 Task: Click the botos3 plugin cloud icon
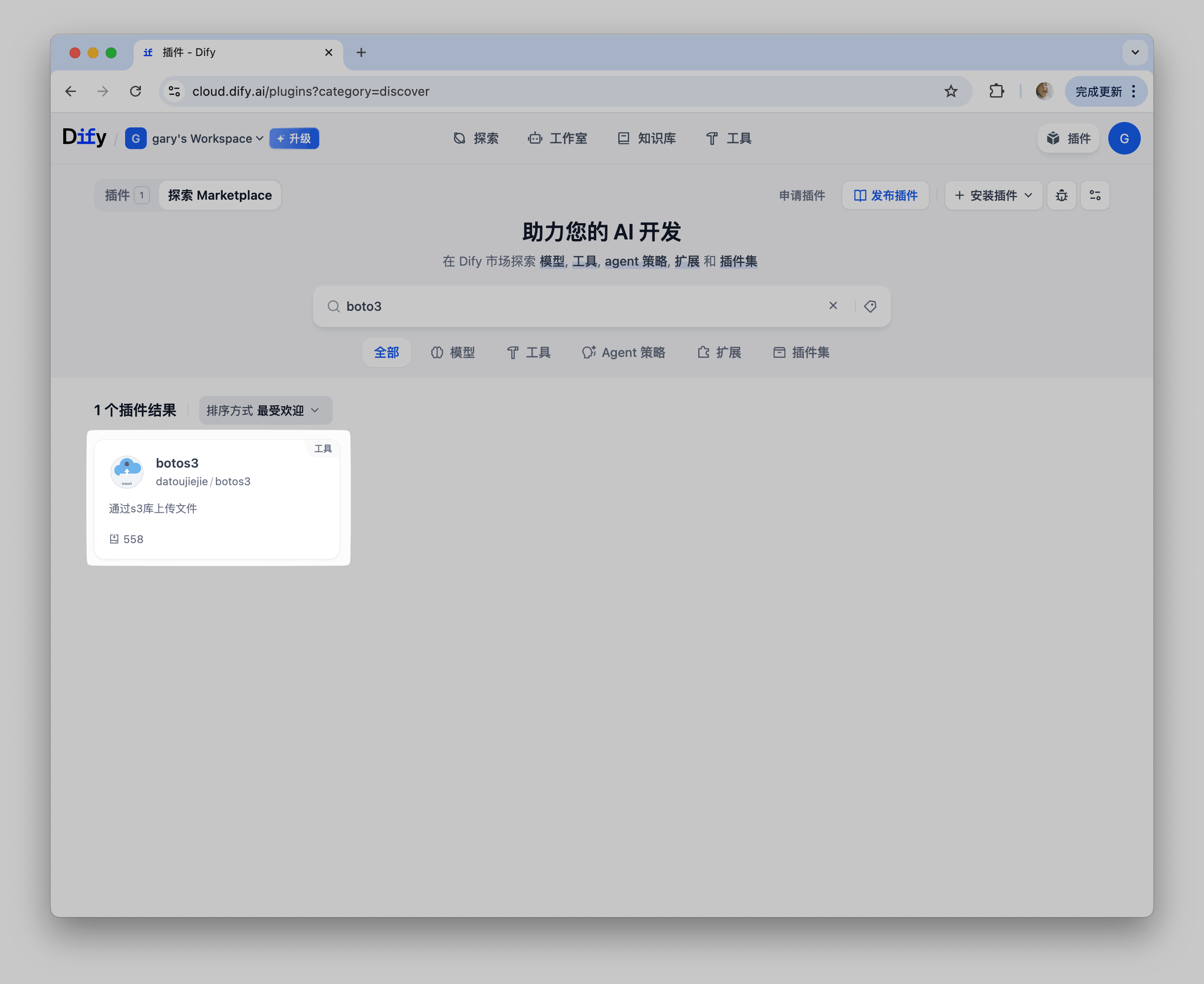[127, 472]
